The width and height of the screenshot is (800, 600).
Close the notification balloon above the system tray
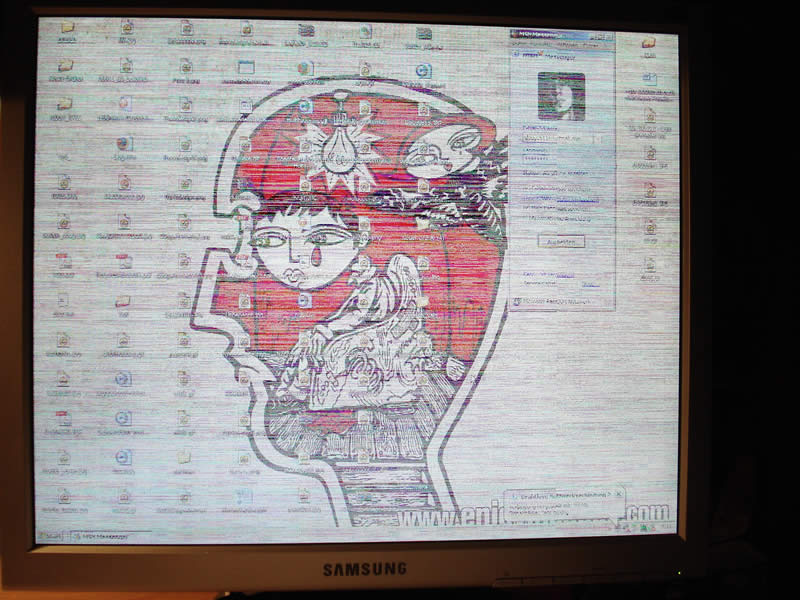click(x=619, y=494)
